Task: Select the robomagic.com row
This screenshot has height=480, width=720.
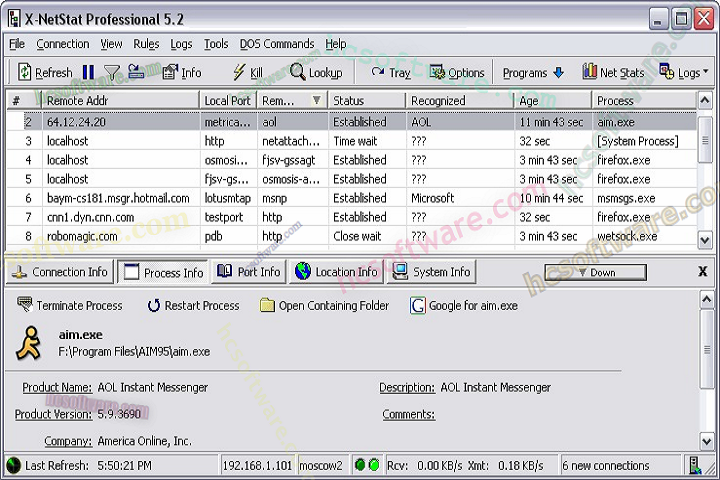Action: click(x=352, y=236)
